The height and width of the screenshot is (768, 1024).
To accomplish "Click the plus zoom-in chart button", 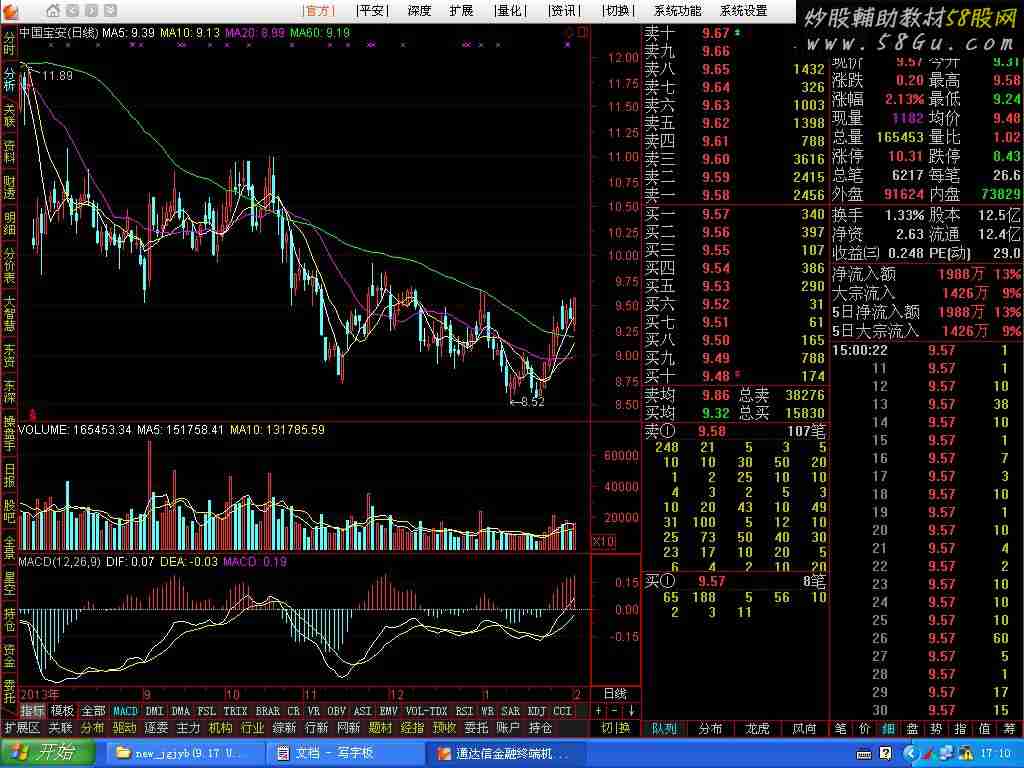I will tap(599, 711).
